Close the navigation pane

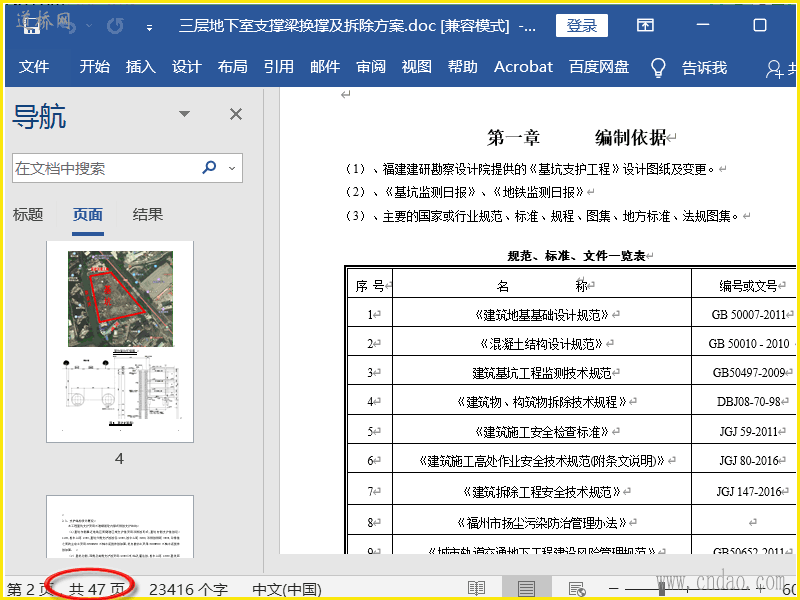(x=236, y=114)
